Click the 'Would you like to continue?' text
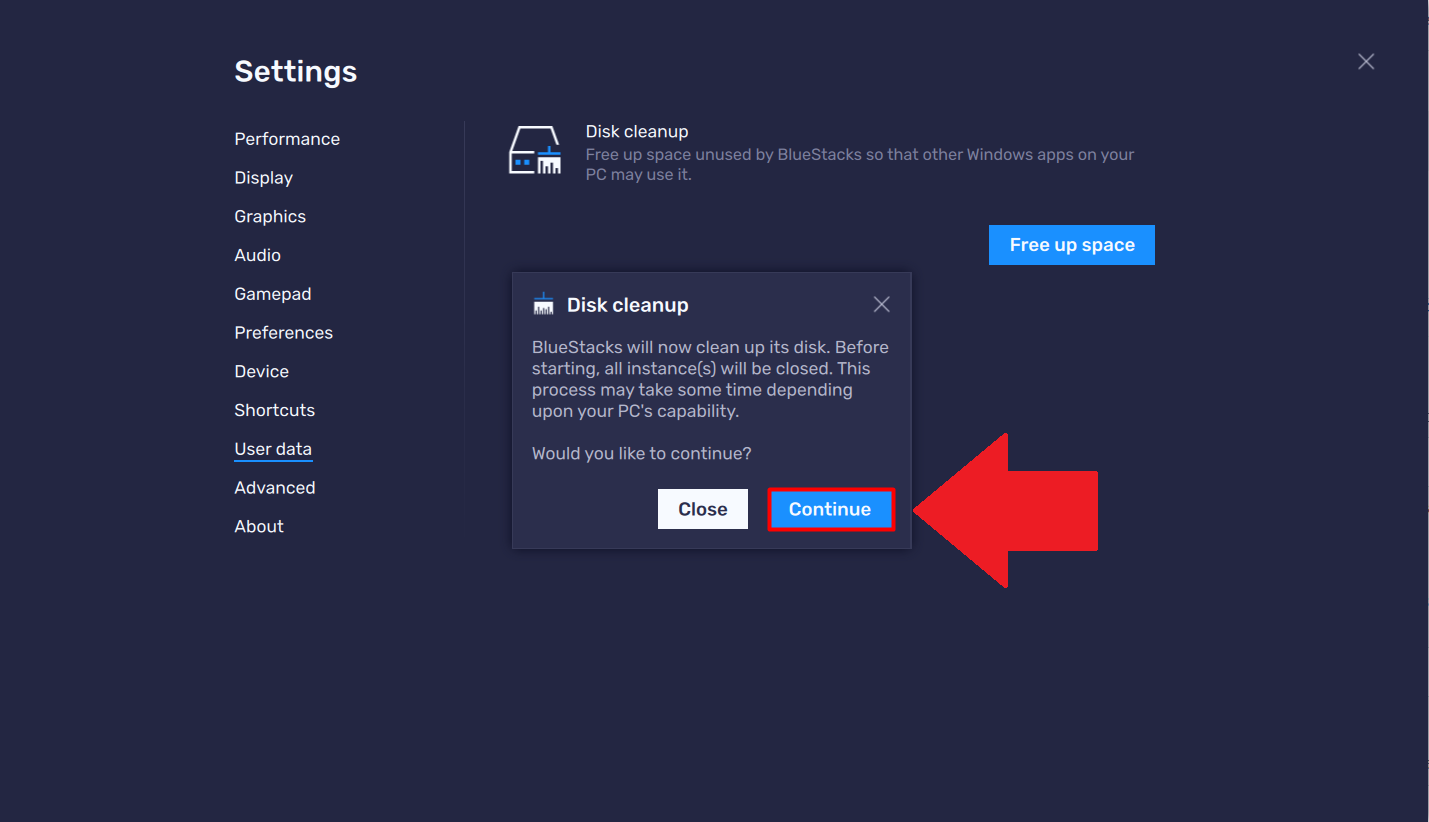1429x822 pixels. [642, 454]
